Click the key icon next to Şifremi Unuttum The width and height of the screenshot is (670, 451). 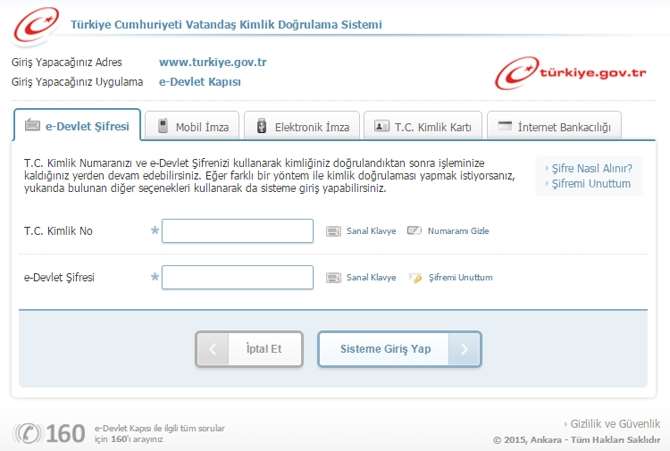click(415, 277)
